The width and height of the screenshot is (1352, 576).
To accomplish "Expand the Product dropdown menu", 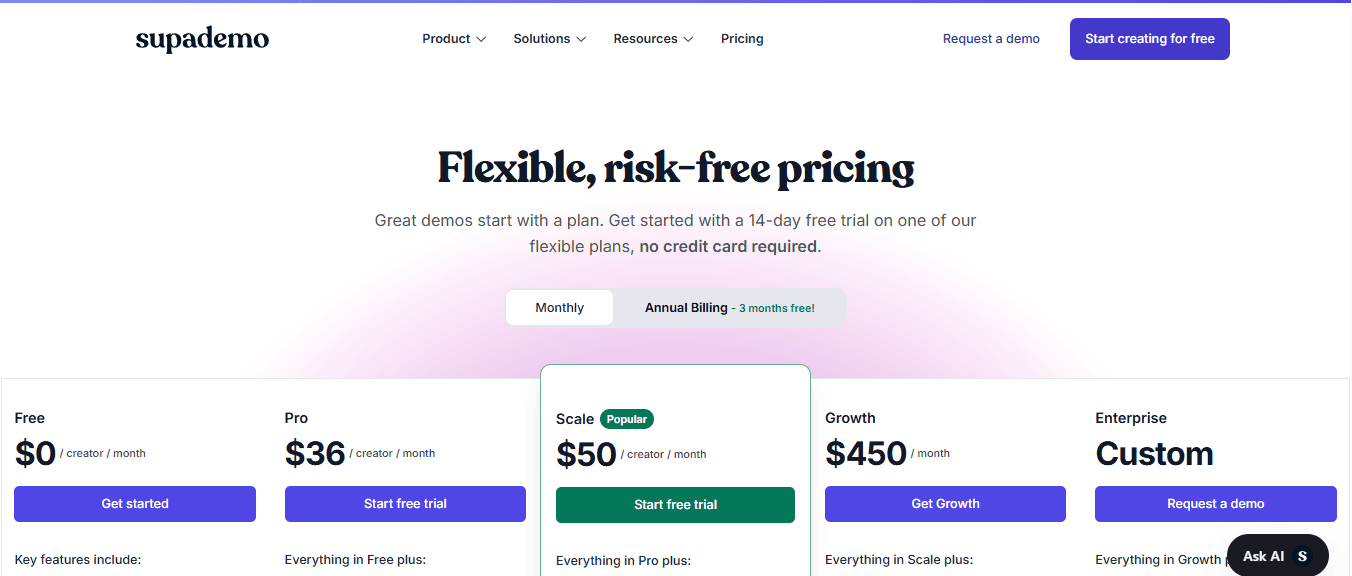I will pyautogui.click(x=454, y=39).
